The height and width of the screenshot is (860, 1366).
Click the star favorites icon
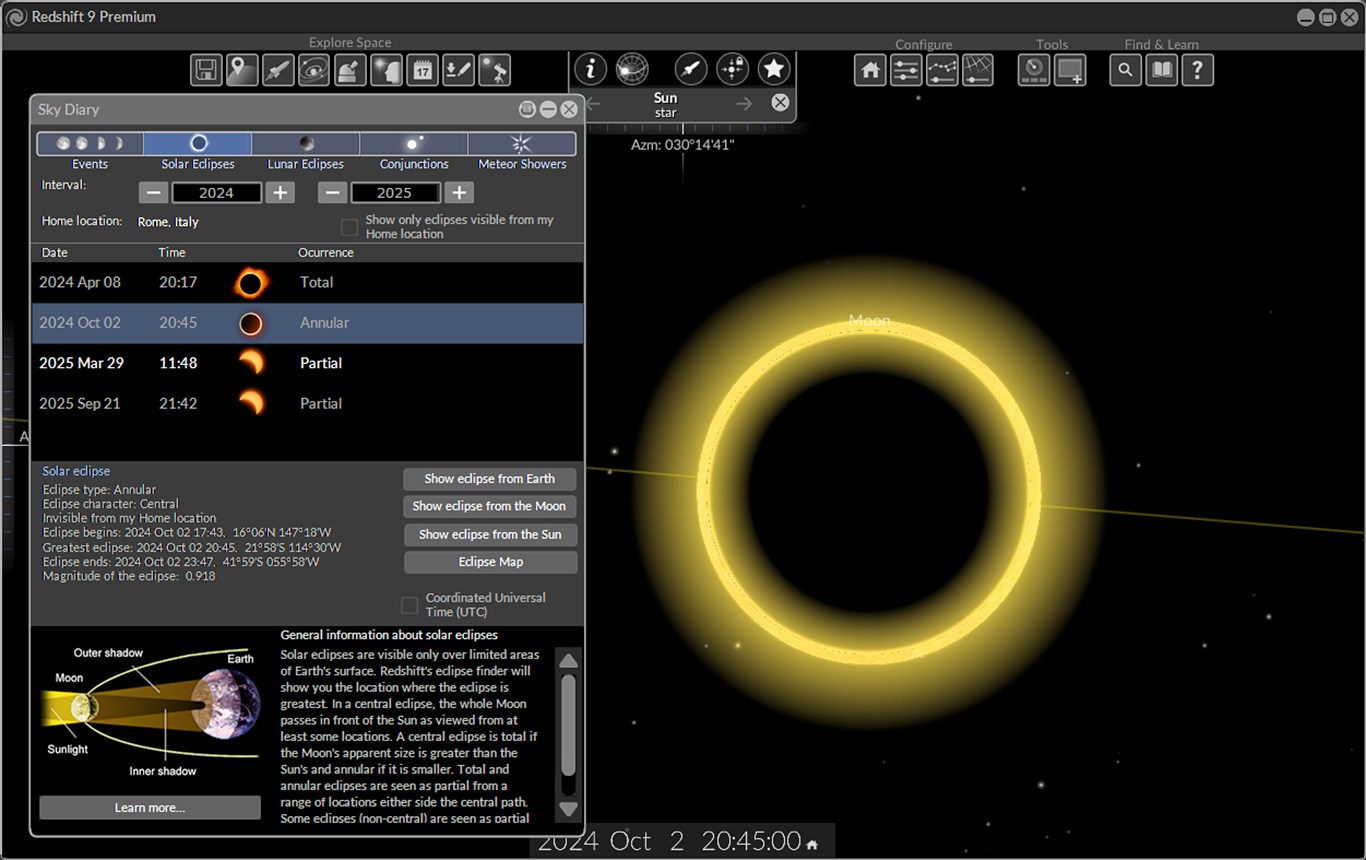click(x=773, y=69)
